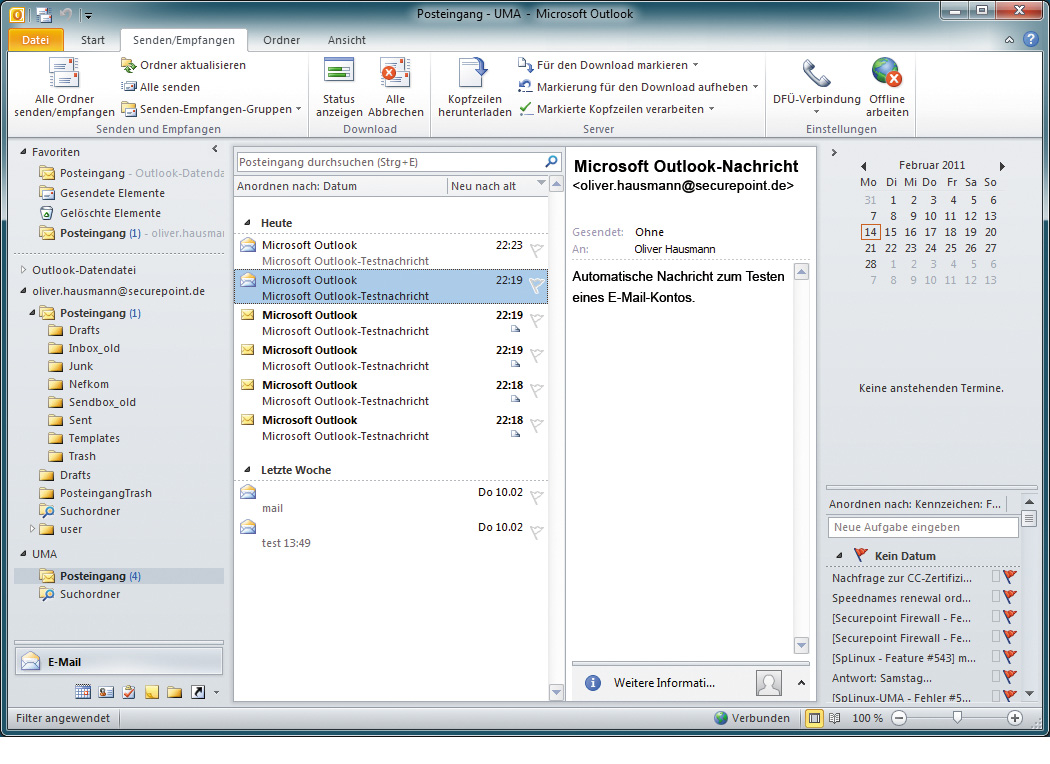Open the Calendar module from the navigation icons
This screenshot has height=764, width=1050.
[83, 692]
